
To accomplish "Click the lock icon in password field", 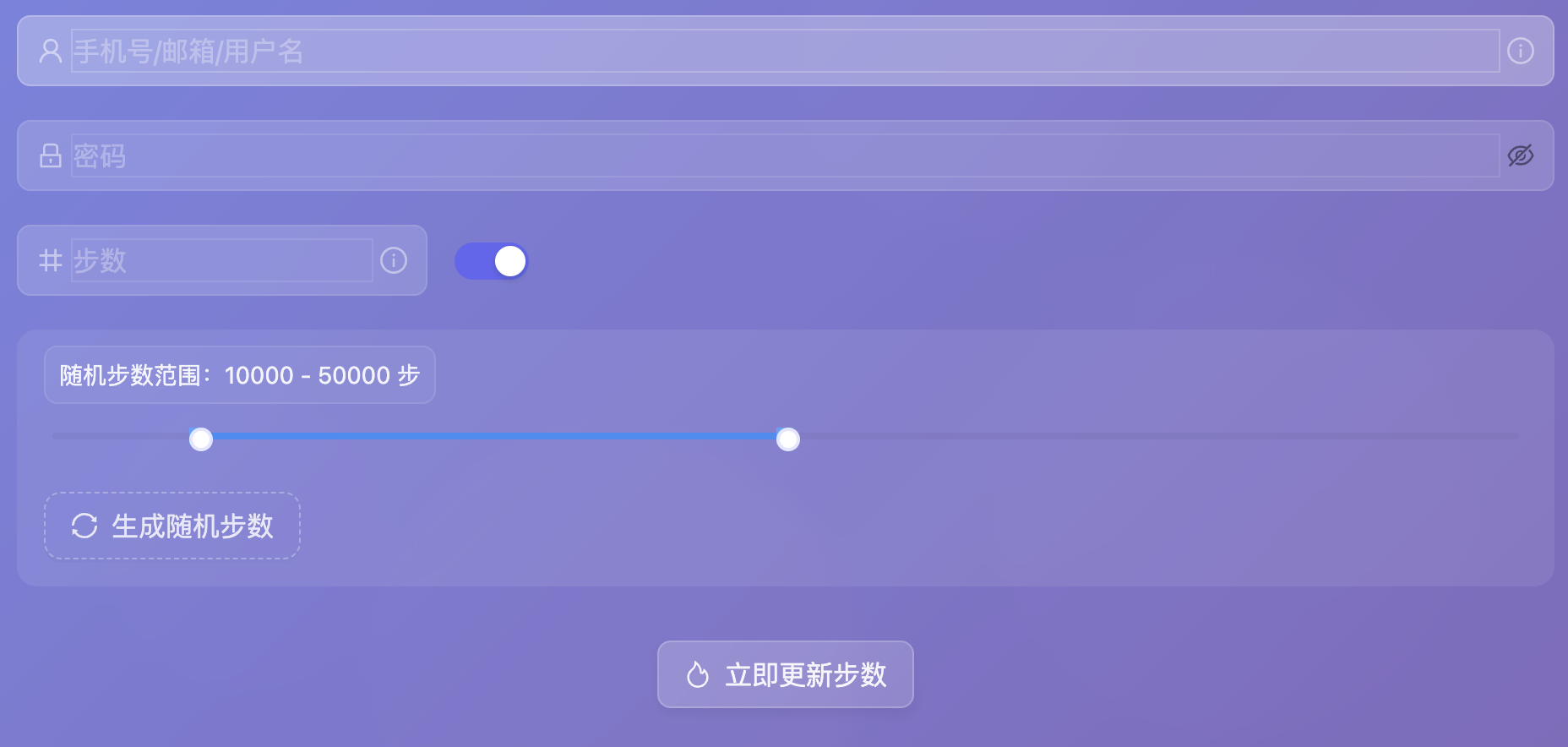I will 49,155.
